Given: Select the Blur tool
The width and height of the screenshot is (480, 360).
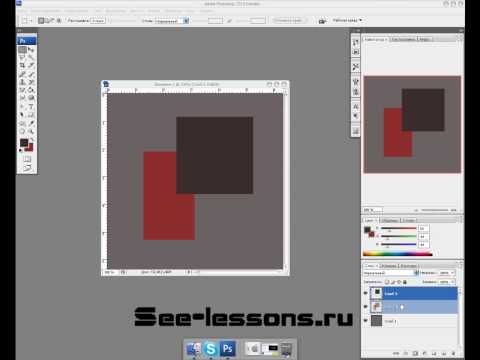Looking at the screenshot, I should (x=22, y=98).
